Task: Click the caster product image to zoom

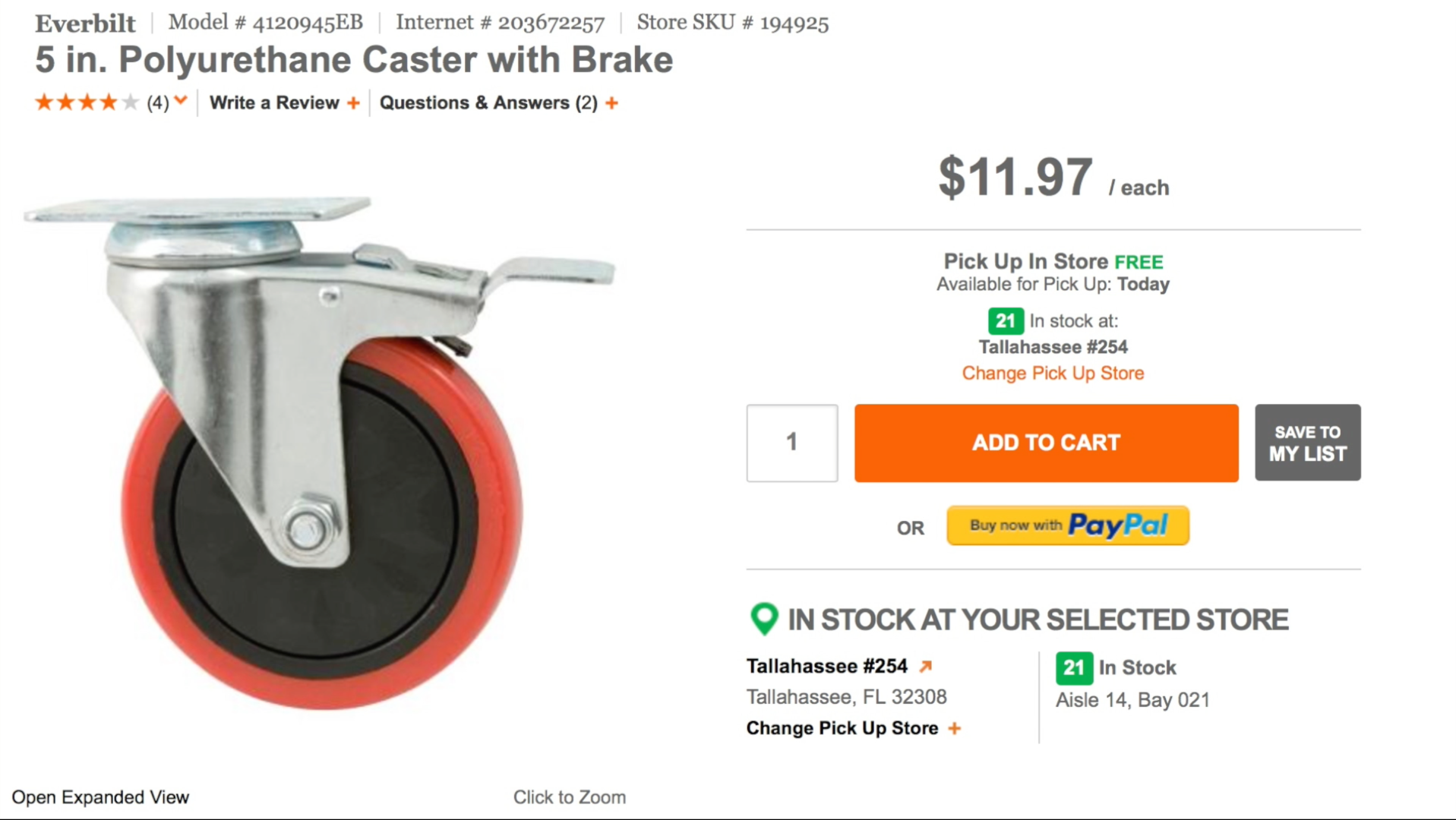Action: tap(321, 452)
